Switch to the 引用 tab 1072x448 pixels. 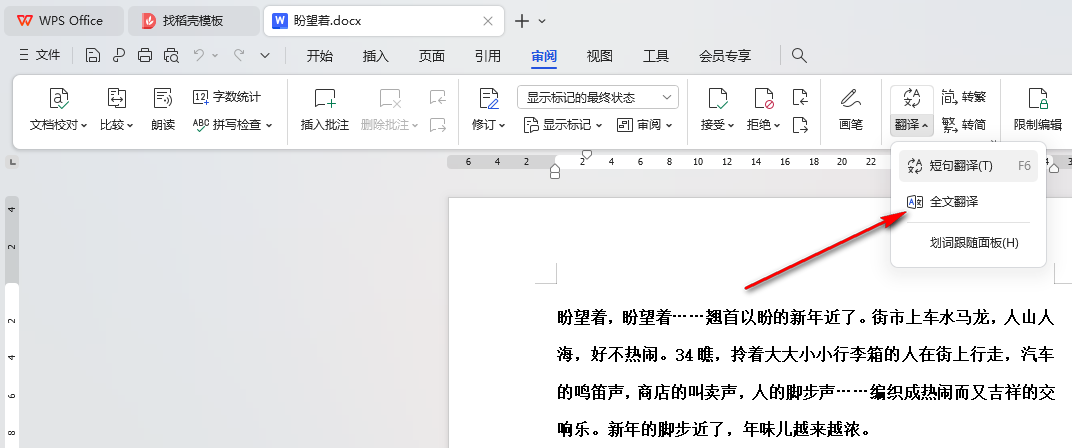coord(487,56)
